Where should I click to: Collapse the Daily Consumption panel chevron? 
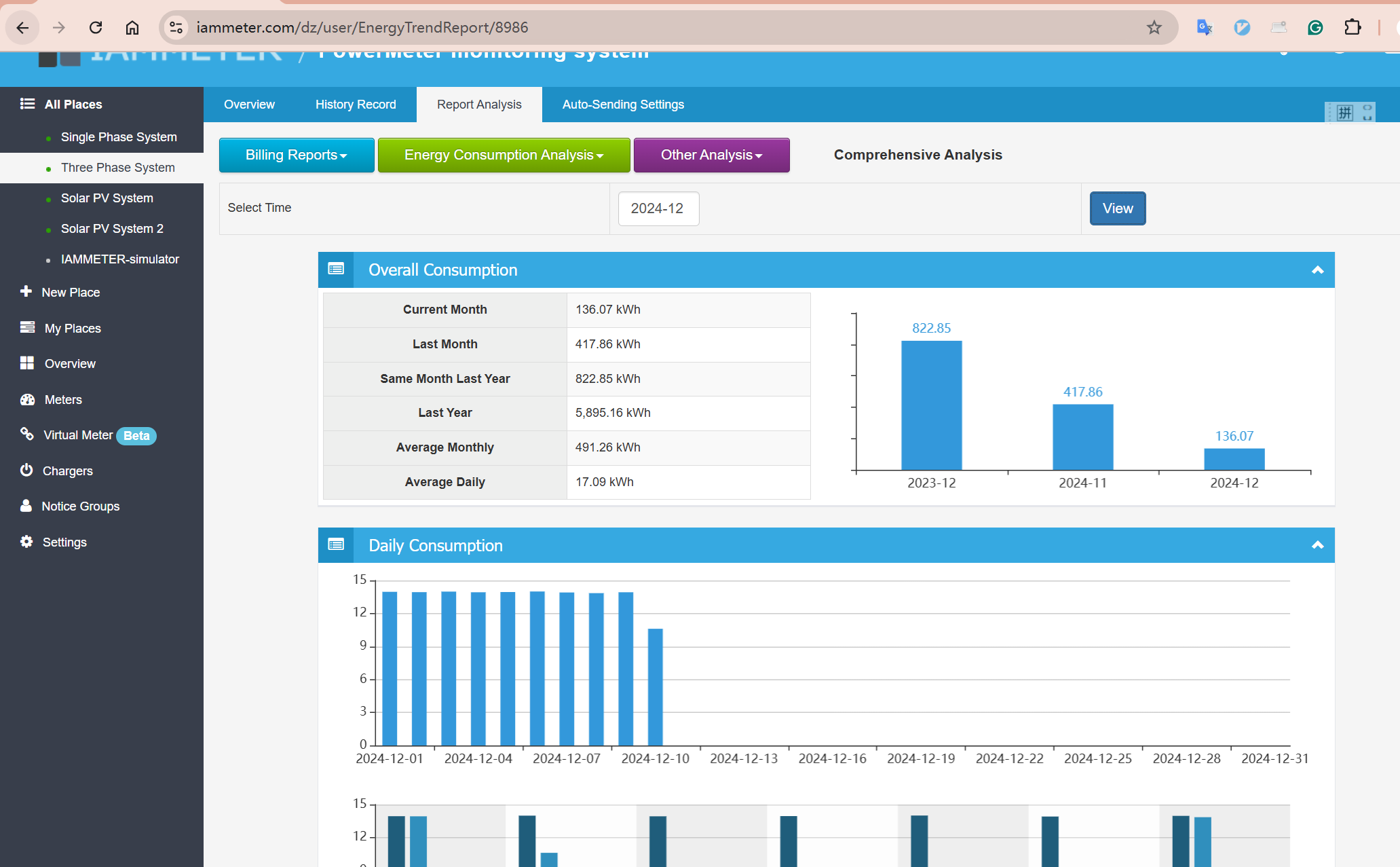click(x=1317, y=545)
